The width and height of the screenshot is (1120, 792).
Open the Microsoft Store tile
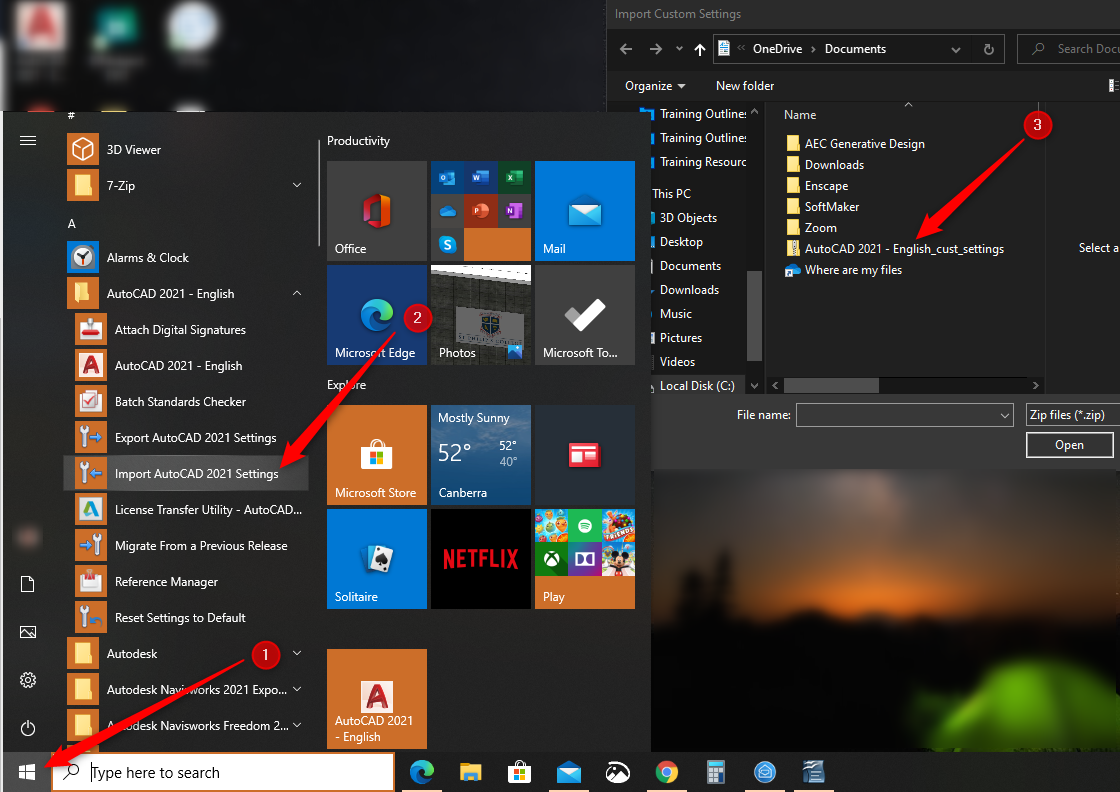[x=376, y=455]
